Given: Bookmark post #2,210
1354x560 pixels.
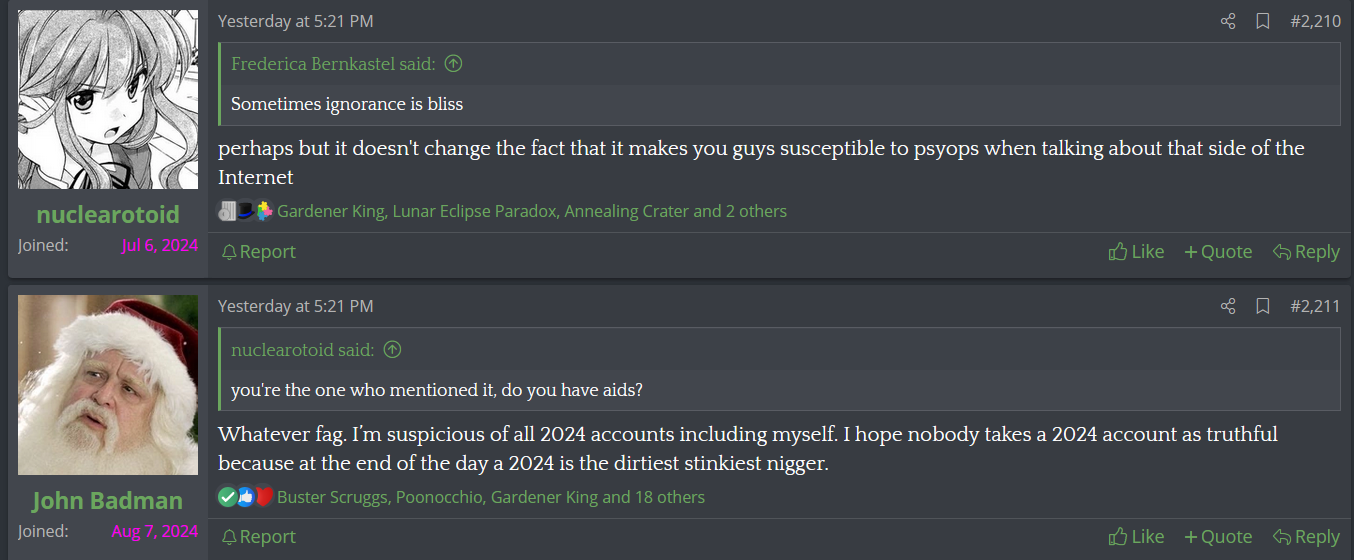Looking at the screenshot, I should 1263,21.
